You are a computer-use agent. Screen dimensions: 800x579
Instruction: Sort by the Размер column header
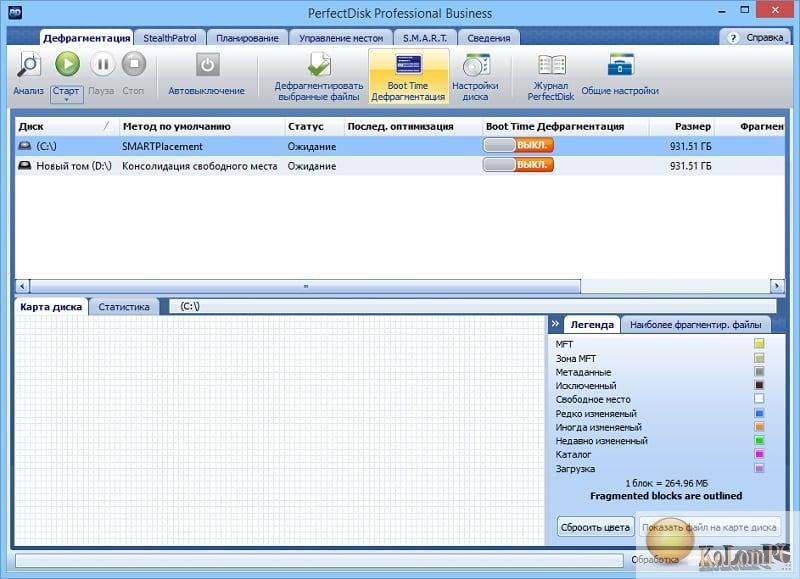[x=682, y=127]
